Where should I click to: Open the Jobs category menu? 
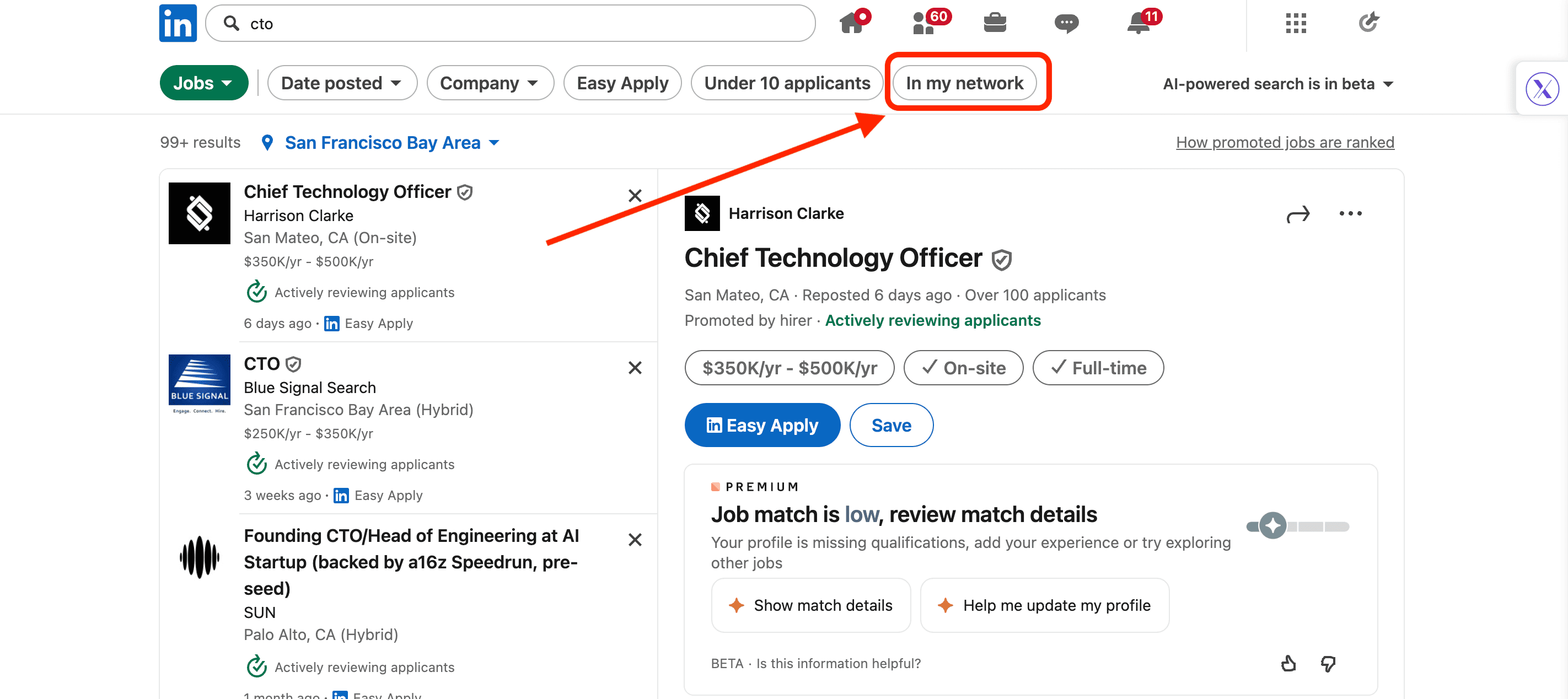pos(203,83)
